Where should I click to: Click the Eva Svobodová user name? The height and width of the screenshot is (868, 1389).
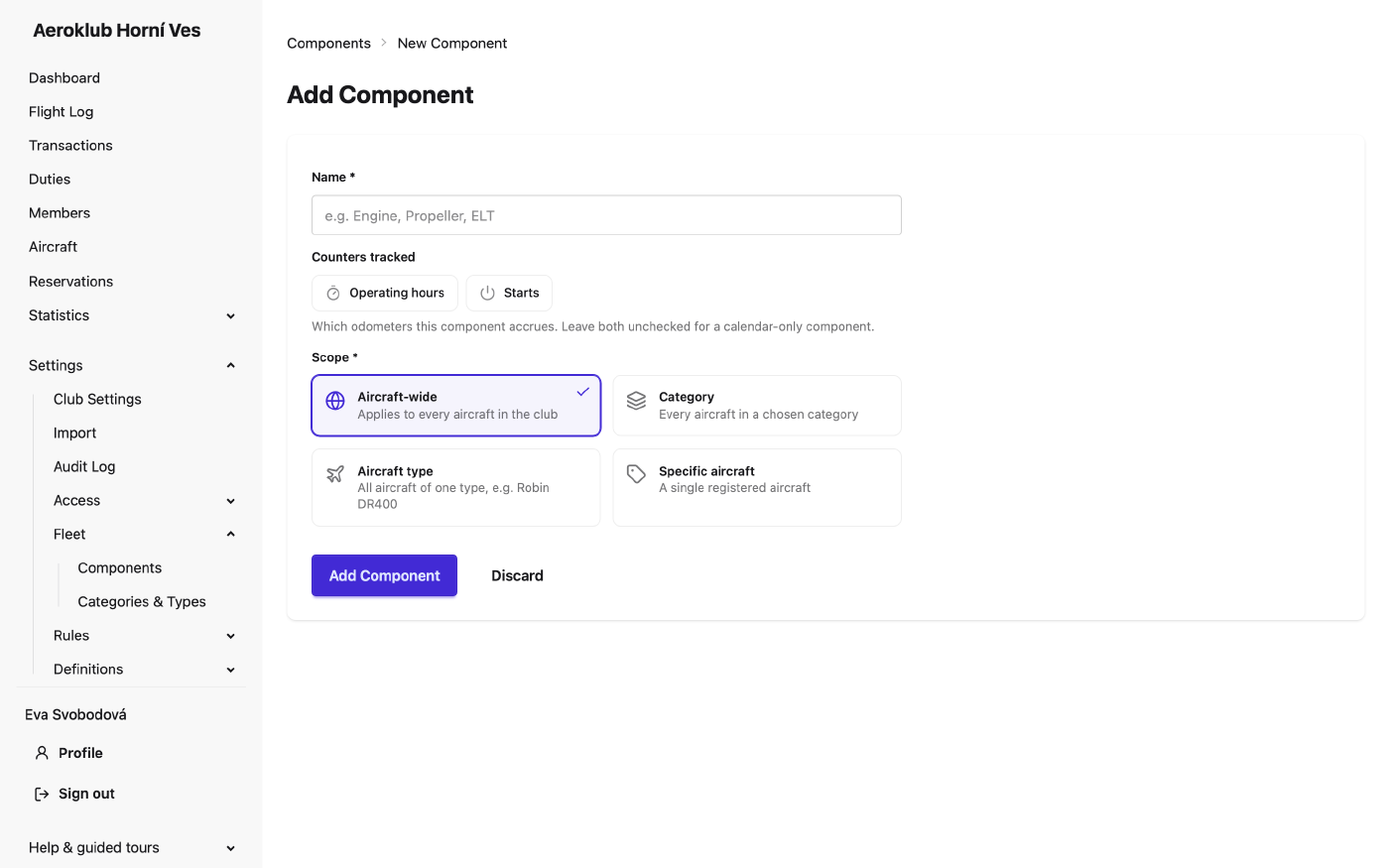pos(75,714)
